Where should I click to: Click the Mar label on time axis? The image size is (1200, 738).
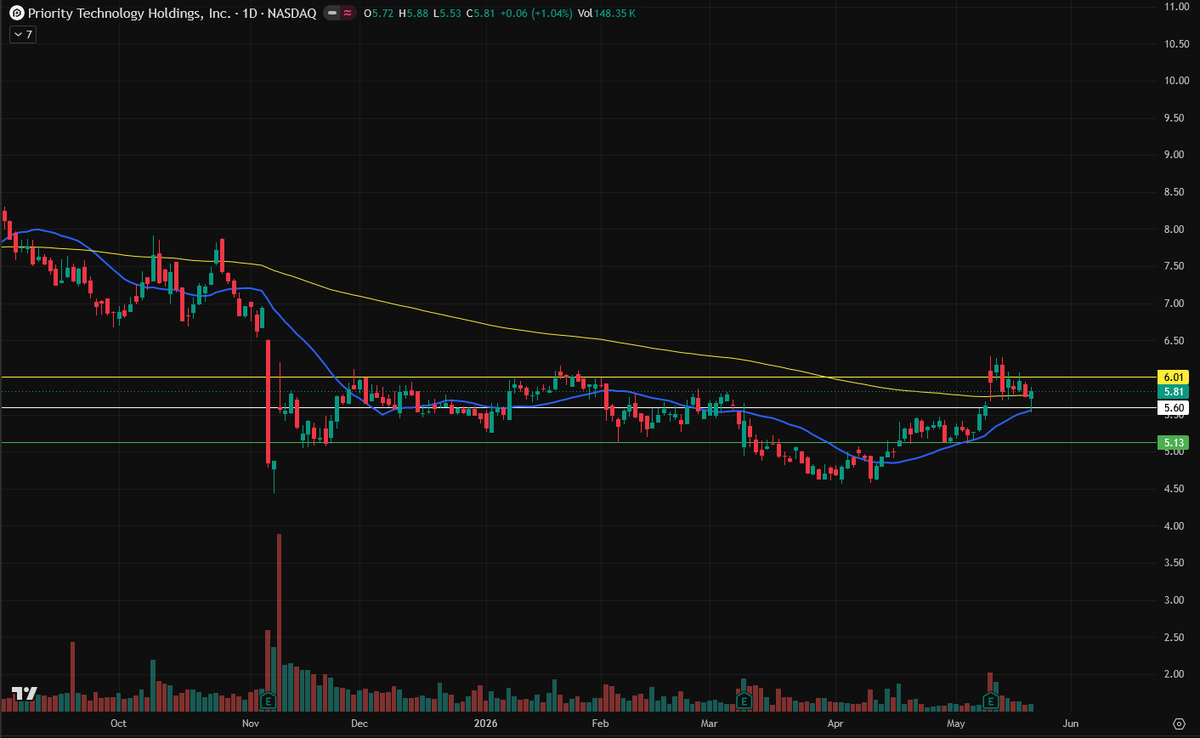pyautogui.click(x=710, y=722)
